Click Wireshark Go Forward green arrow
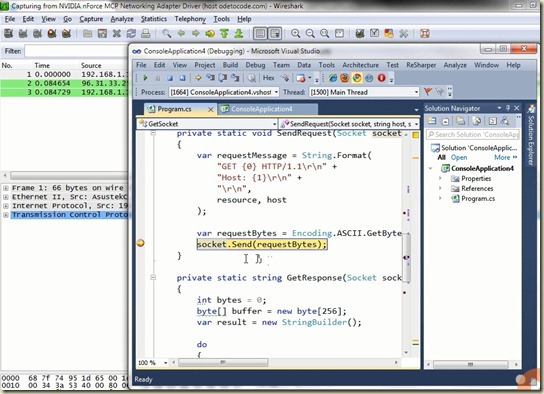Screen dimensions: 544x394 (196, 34)
